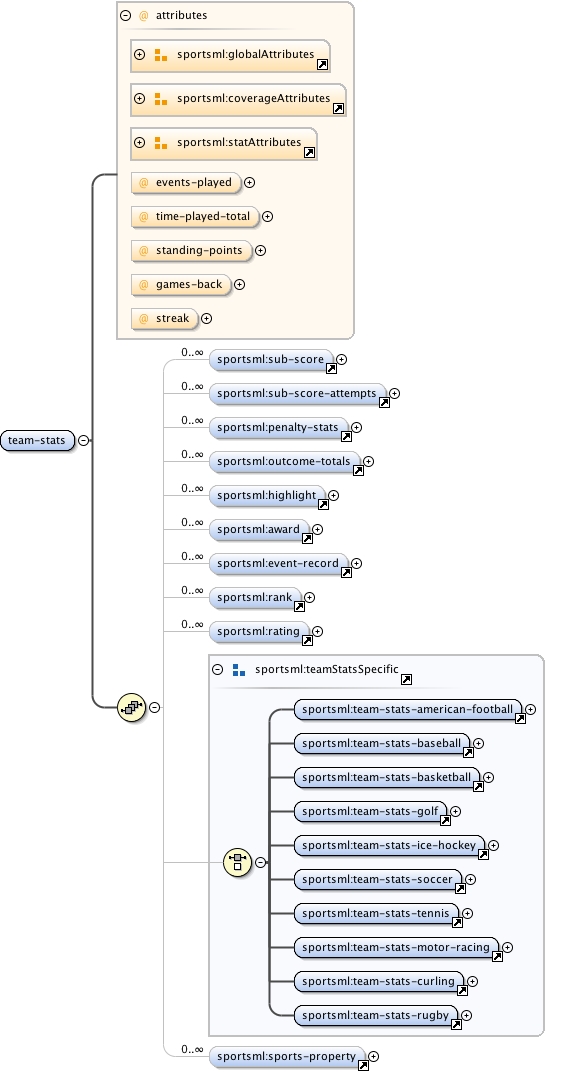Expand sportsml:event-record element
This screenshot has width=562, height=1072.
[356, 563]
